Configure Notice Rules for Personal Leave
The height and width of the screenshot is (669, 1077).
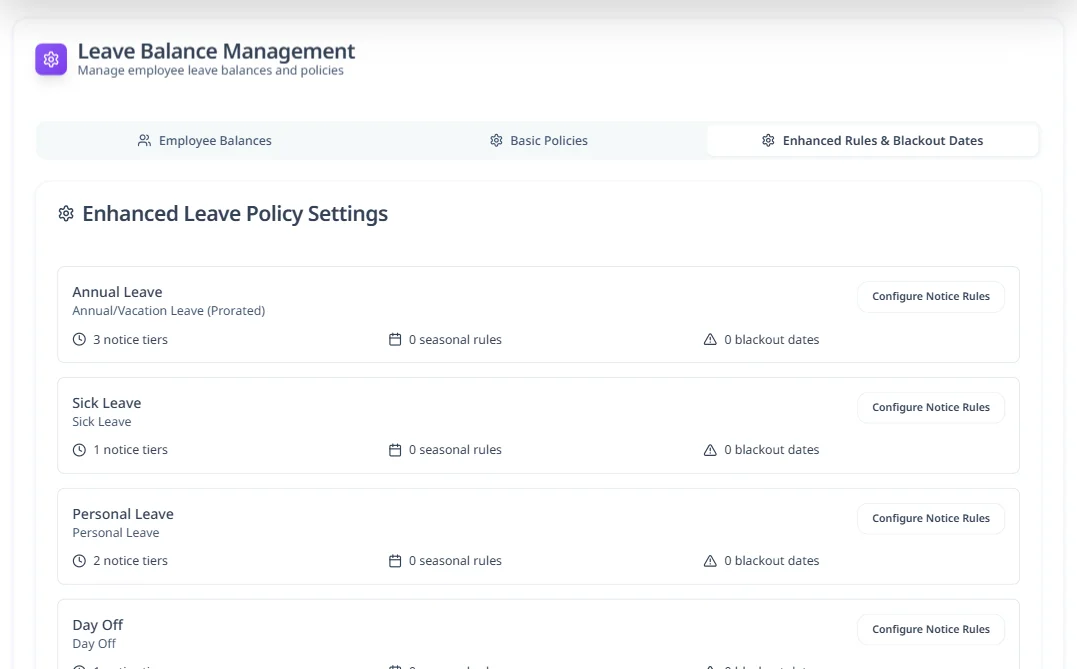click(931, 519)
